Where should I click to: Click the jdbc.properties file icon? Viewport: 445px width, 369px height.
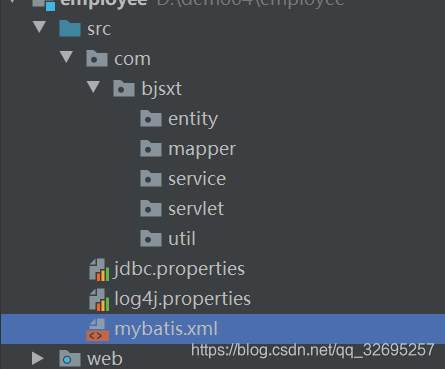pyautogui.click(x=99, y=269)
